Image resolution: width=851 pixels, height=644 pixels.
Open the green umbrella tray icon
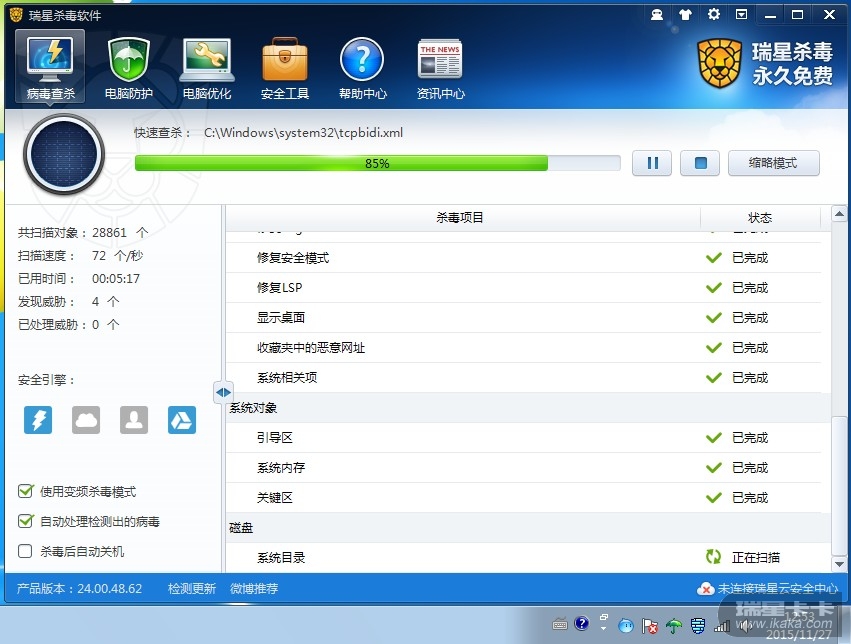tap(674, 626)
